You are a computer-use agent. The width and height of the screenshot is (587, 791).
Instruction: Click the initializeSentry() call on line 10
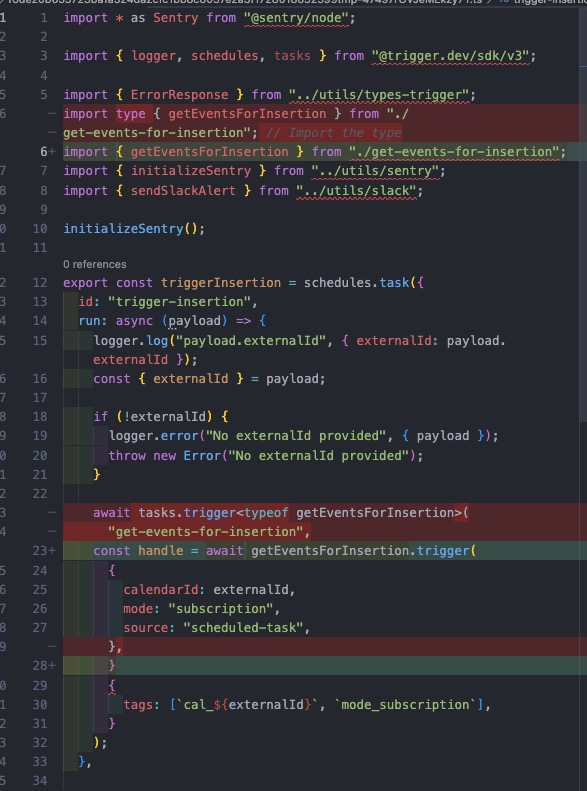(x=131, y=229)
